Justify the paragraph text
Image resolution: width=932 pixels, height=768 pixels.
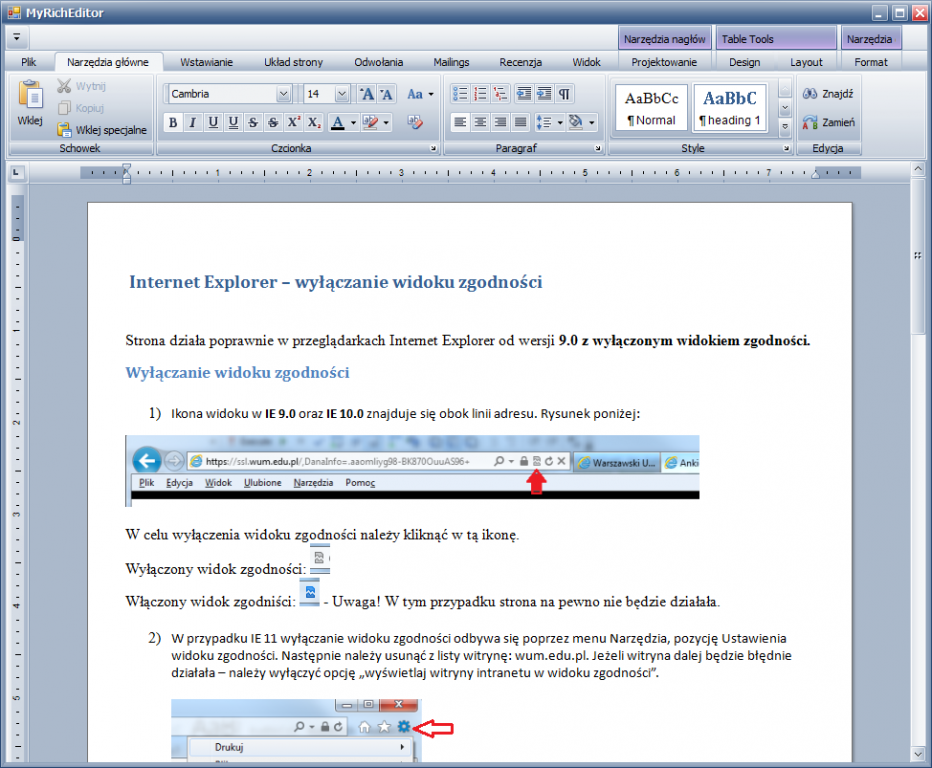(521, 122)
